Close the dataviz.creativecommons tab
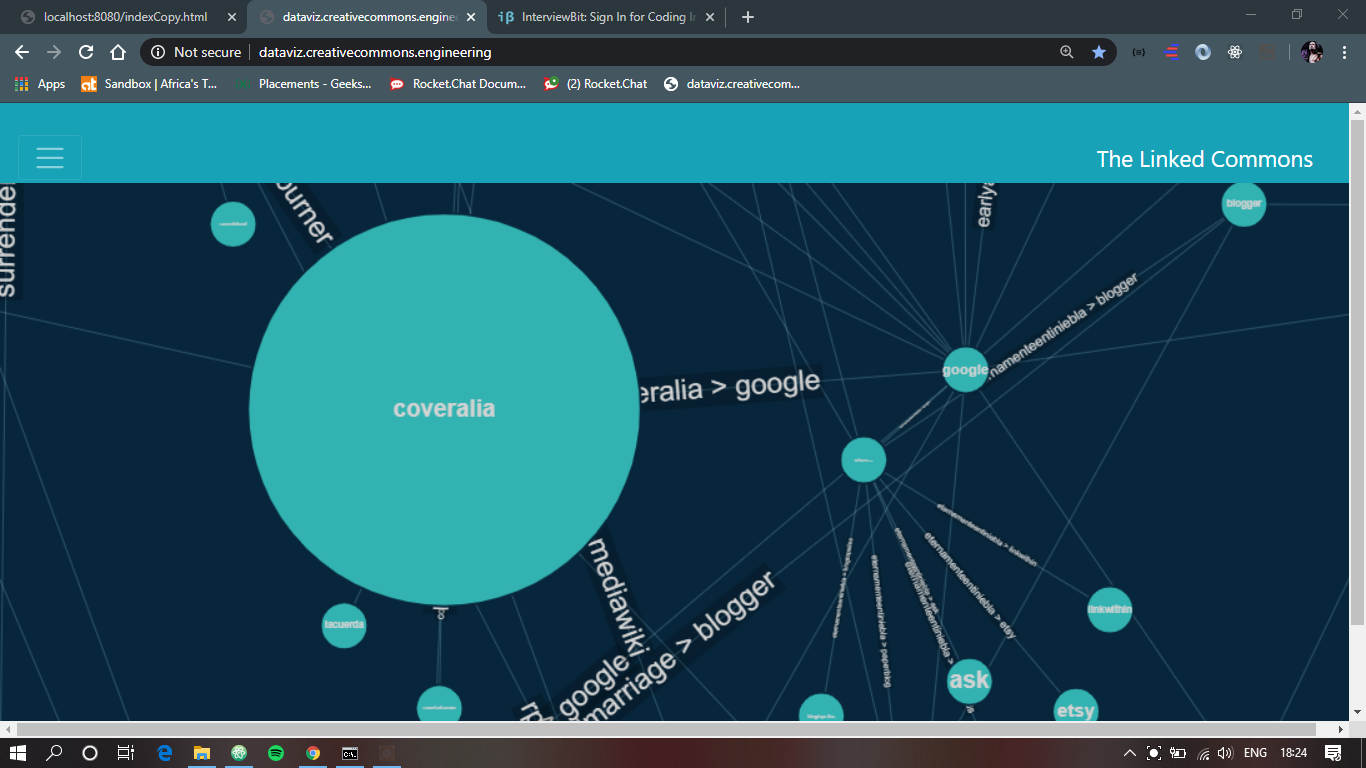The width and height of the screenshot is (1366, 768). (x=471, y=17)
